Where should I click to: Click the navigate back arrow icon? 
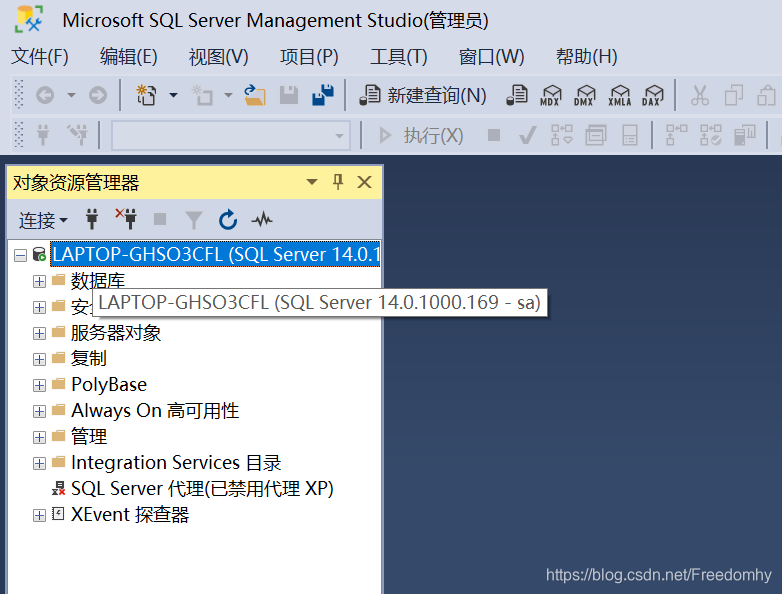click(x=45, y=95)
